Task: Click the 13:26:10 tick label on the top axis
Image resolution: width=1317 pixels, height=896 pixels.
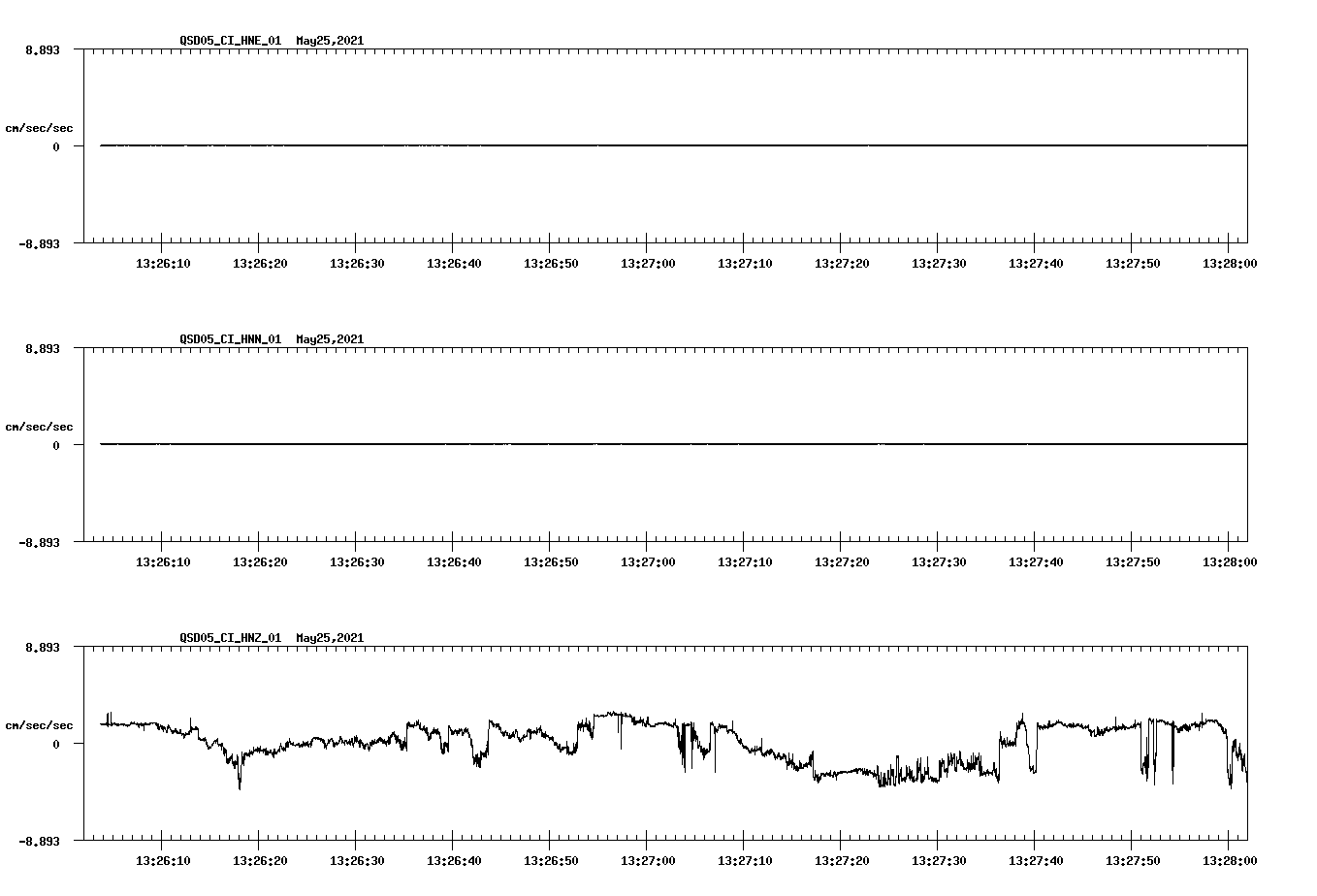Action: (x=164, y=262)
